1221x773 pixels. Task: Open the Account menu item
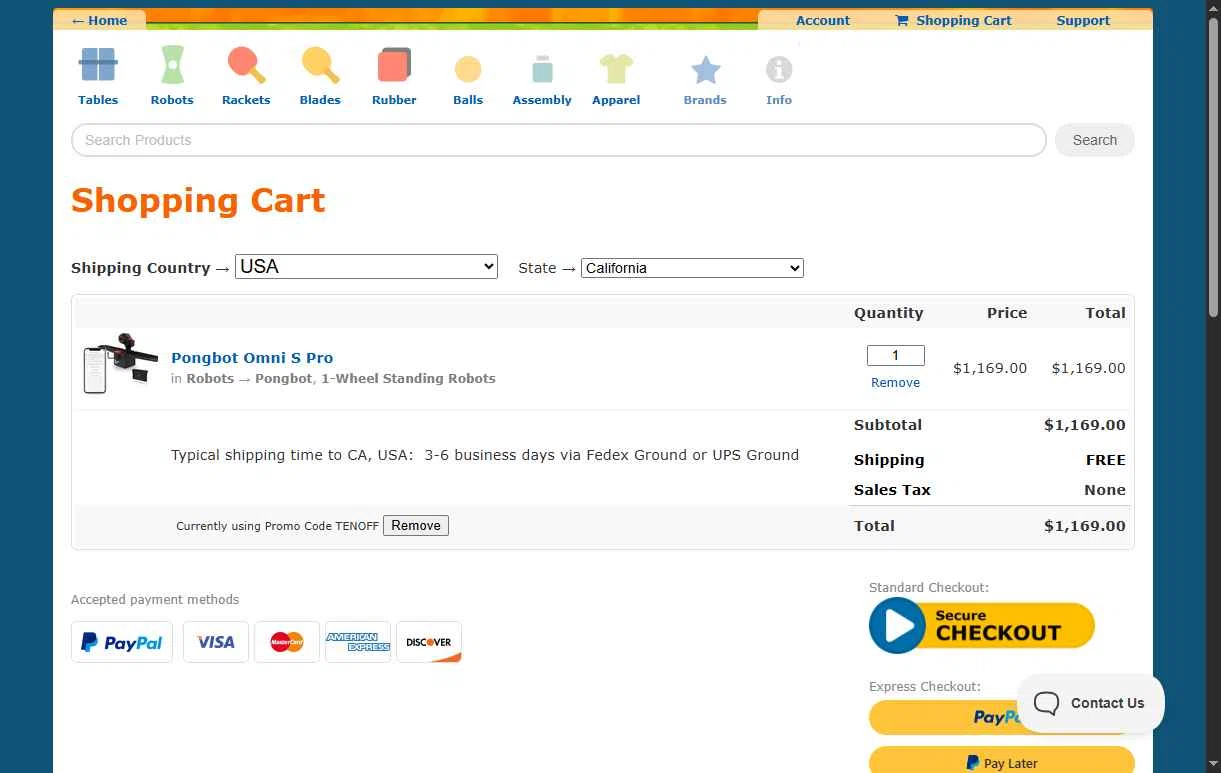tap(823, 20)
